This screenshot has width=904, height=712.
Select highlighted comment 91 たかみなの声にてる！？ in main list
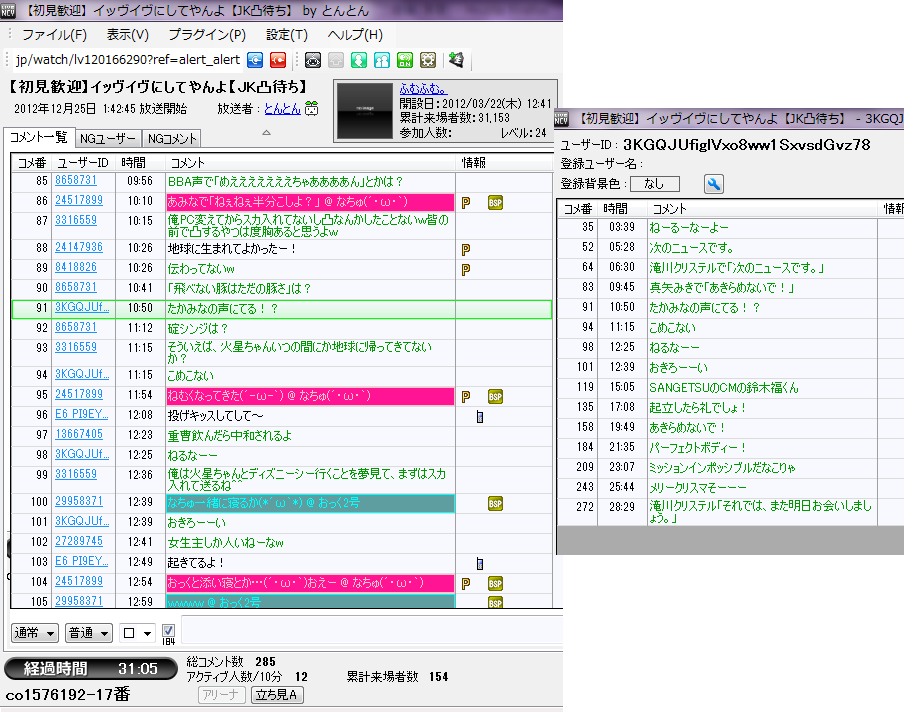[282, 309]
